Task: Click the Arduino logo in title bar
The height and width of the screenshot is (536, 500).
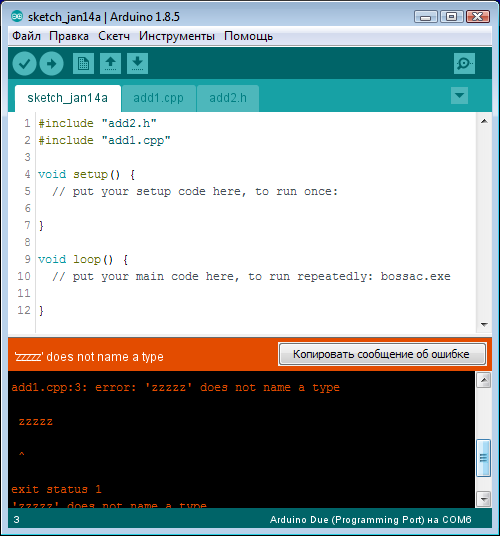Action: point(17,16)
